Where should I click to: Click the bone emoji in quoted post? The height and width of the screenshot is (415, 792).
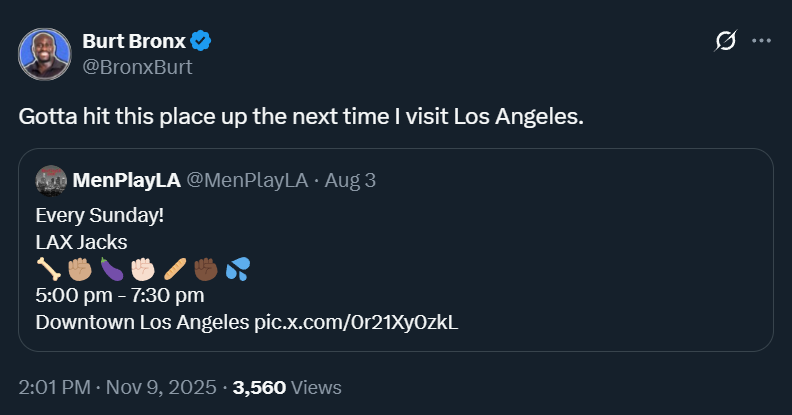tap(47, 269)
